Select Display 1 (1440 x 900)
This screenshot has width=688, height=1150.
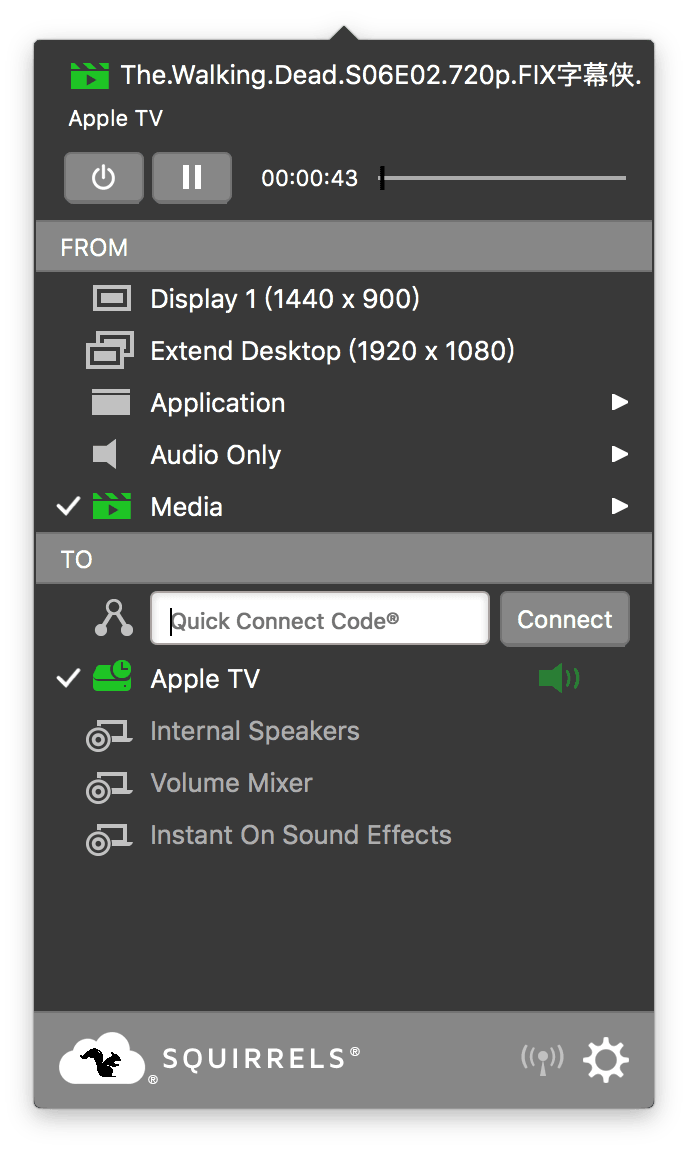pyautogui.click(x=284, y=299)
